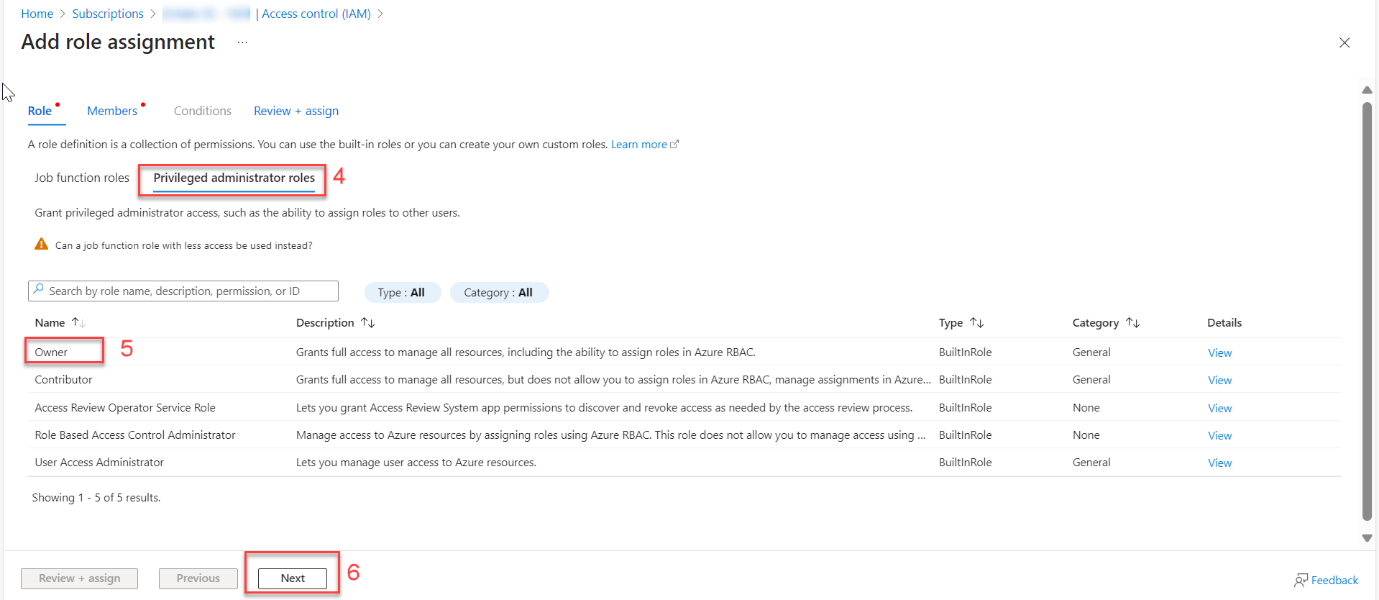Click 'Lets you manage user access' description
The height and width of the screenshot is (600, 1379).
pyautogui.click(x=416, y=462)
